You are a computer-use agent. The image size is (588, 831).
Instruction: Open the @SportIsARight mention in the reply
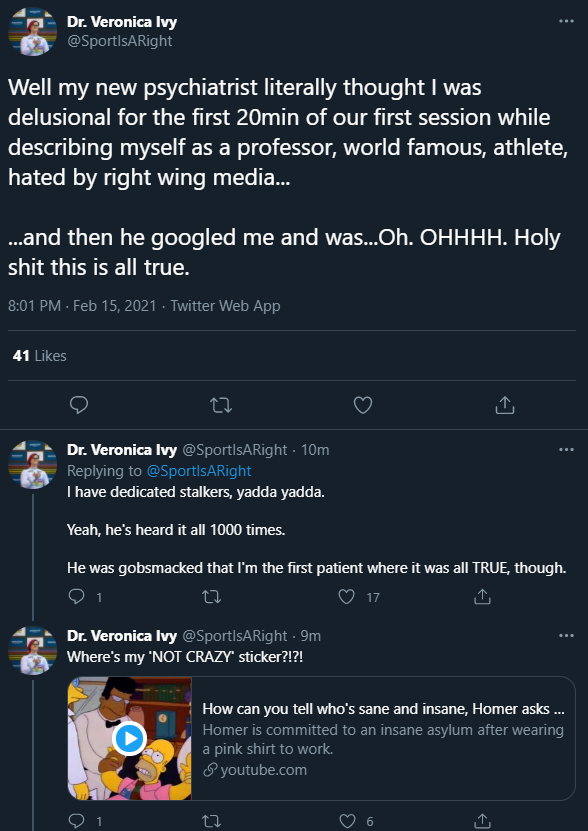(199, 471)
